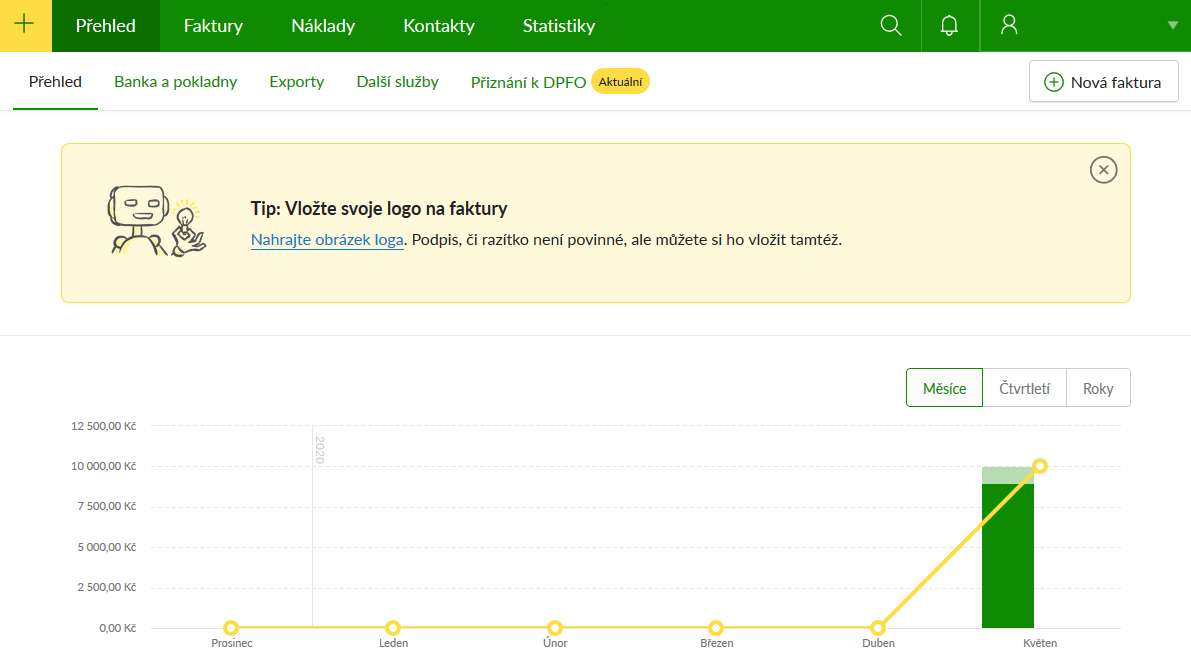Click the Květen data point on chart

click(x=1040, y=466)
